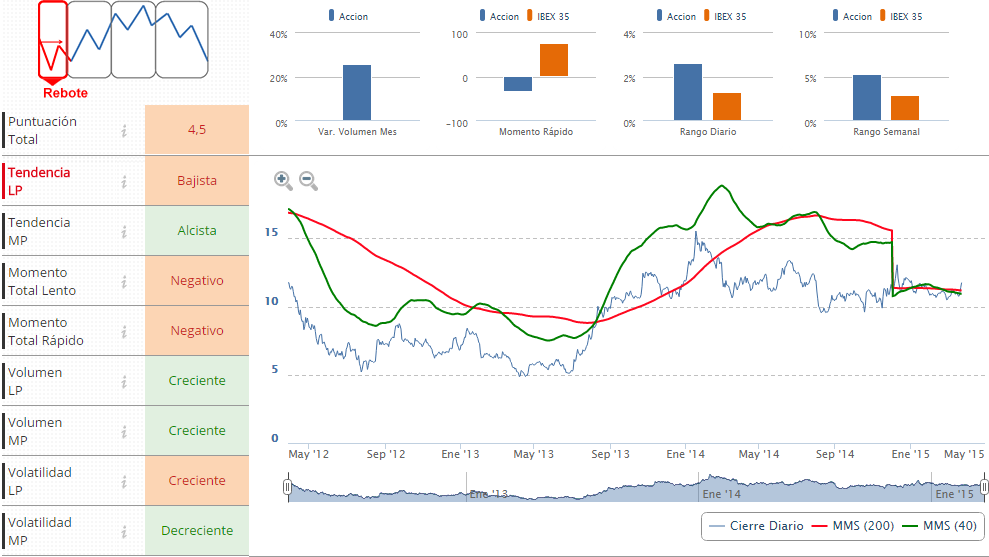This screenshot has width=989, height=557.
Task: Open info icon for Momento Total Lento
Action: 124,281
